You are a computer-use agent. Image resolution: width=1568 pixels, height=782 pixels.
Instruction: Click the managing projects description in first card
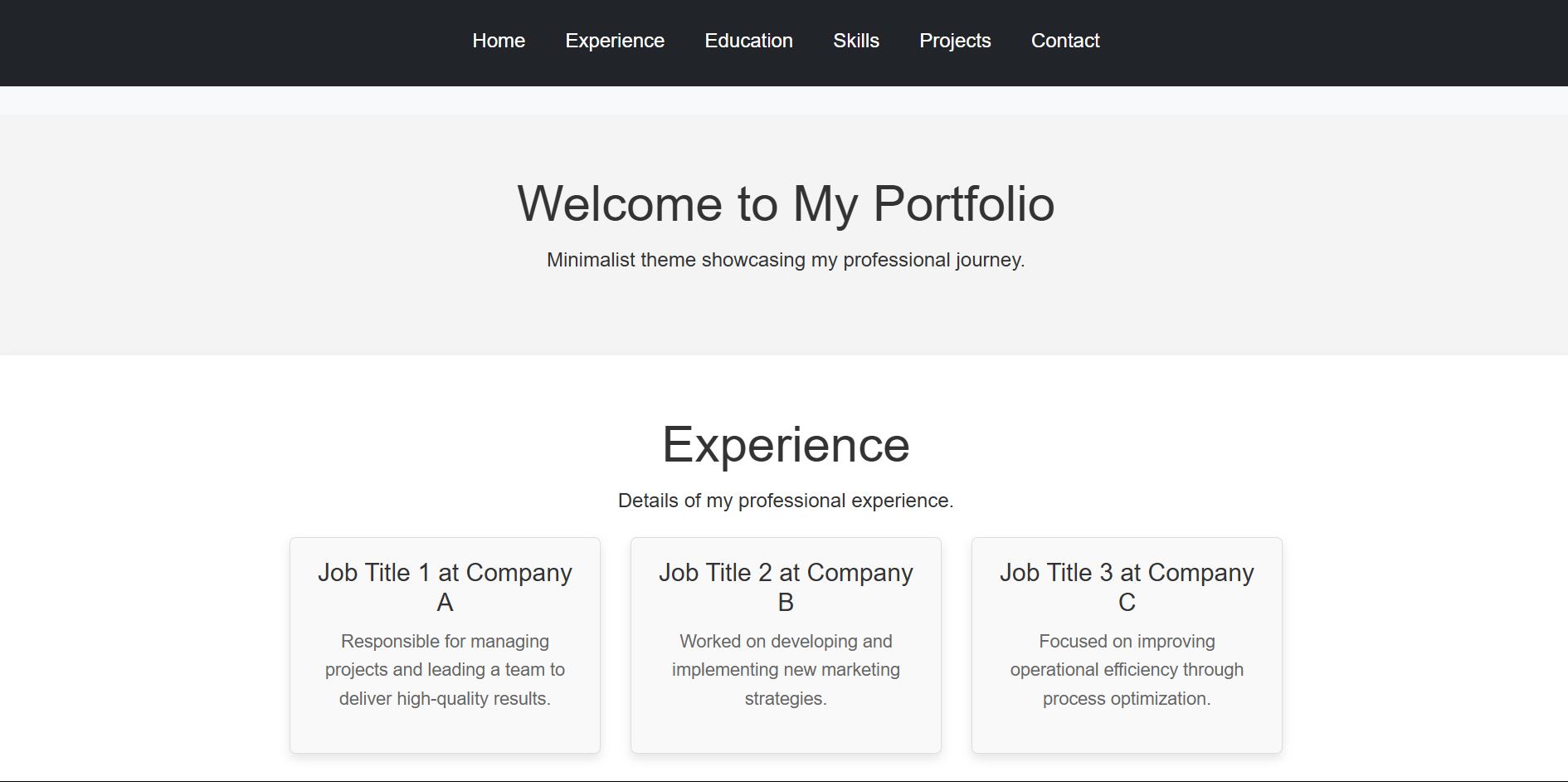point(445,670)
